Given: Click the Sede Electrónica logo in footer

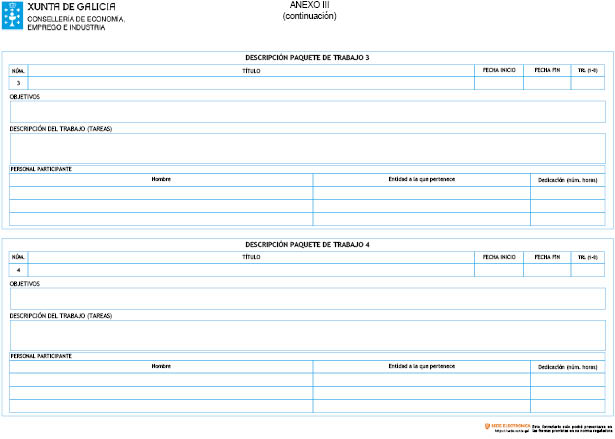Looking at the screenshot, I should (x=508, y=426).
